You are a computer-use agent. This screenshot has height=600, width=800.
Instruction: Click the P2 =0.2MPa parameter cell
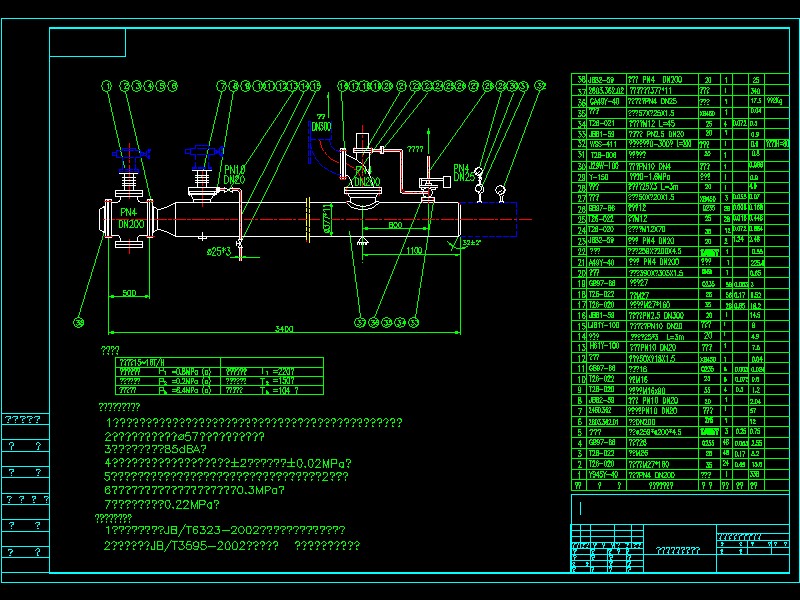click(168, 381)
